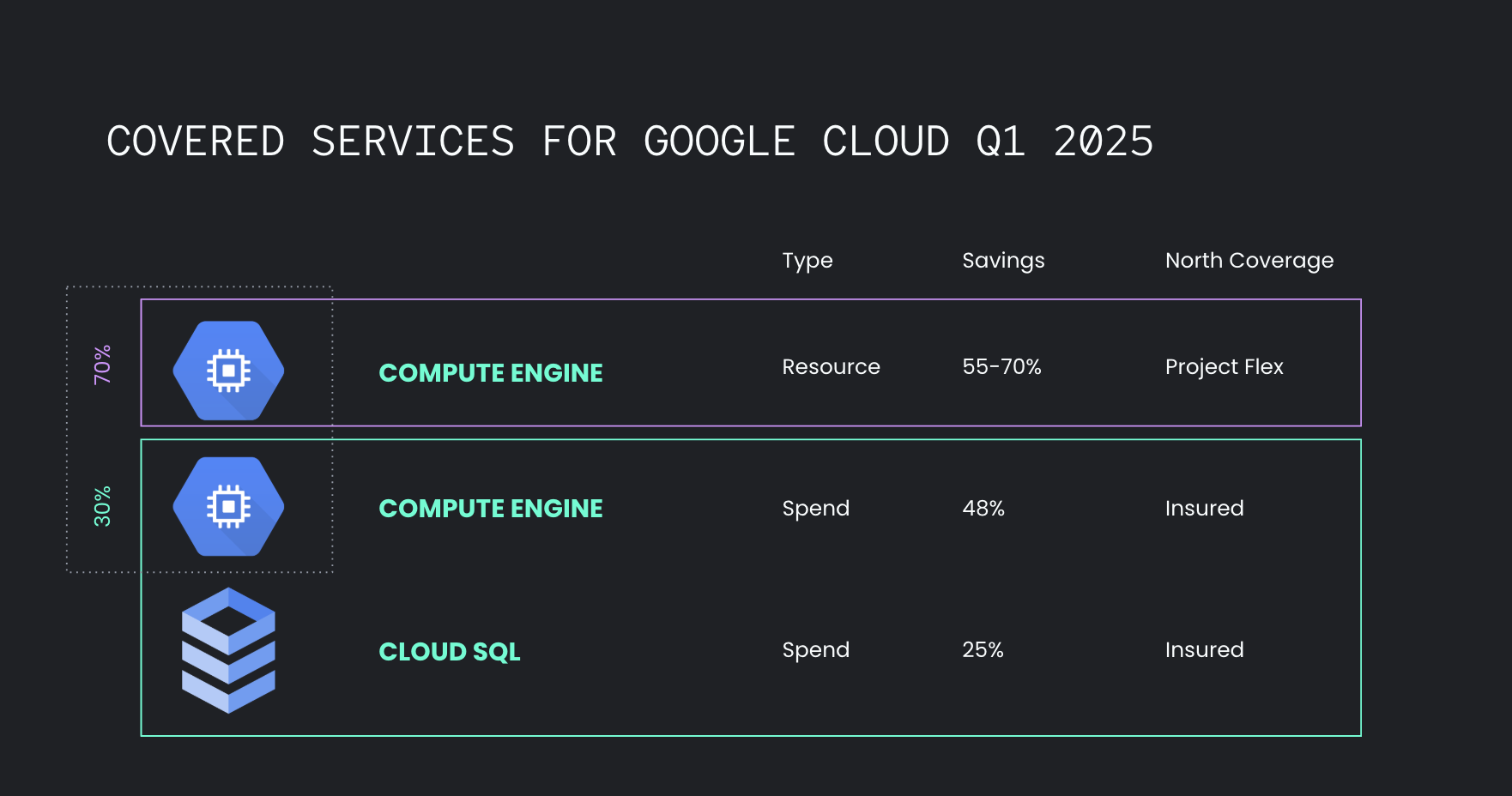This screenshot has height=796, width=1512.
Task: Click the Project Flex coverage text
Action: point(1224,367)
